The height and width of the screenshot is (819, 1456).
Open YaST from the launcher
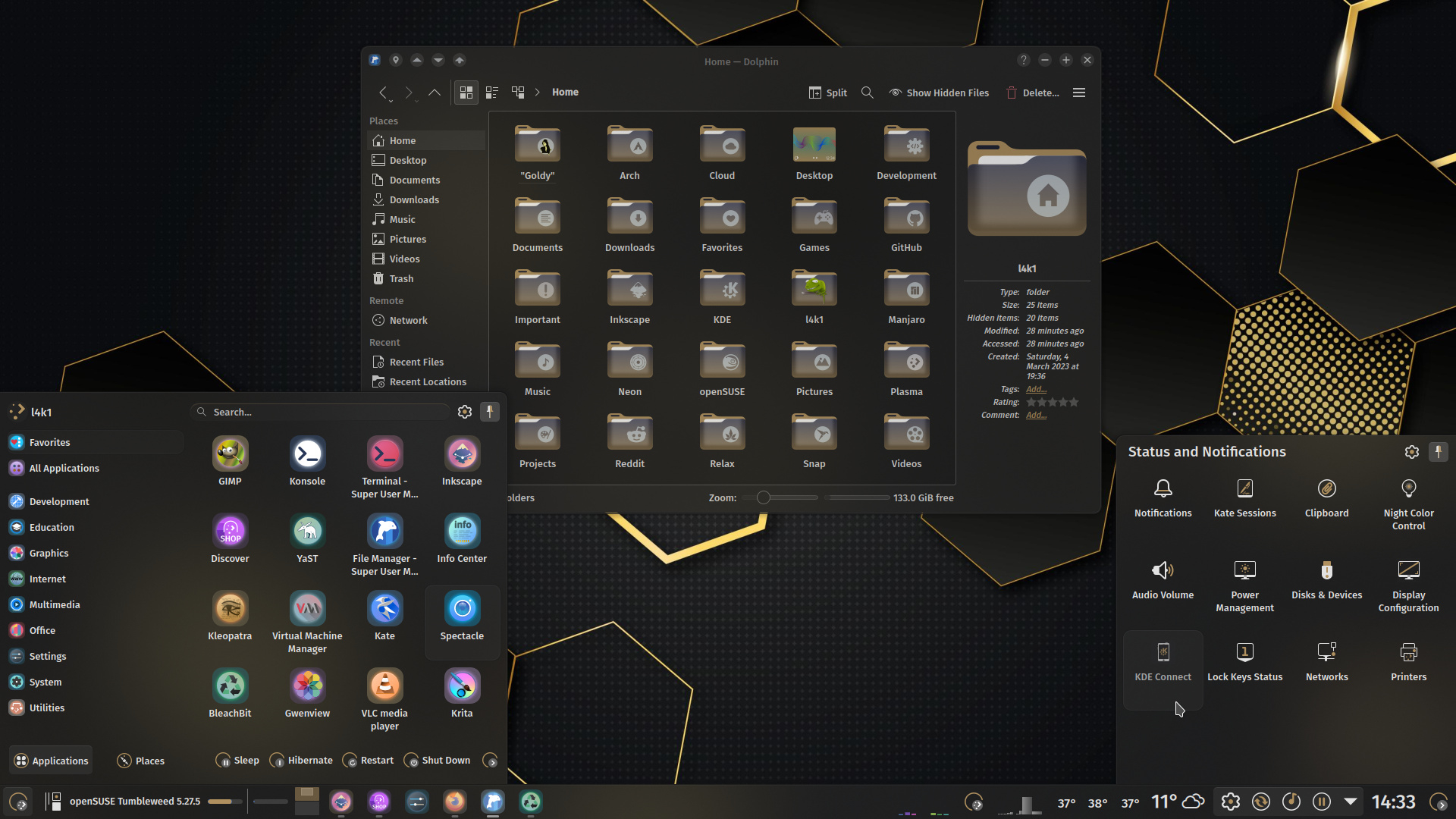tap(307, 538)
